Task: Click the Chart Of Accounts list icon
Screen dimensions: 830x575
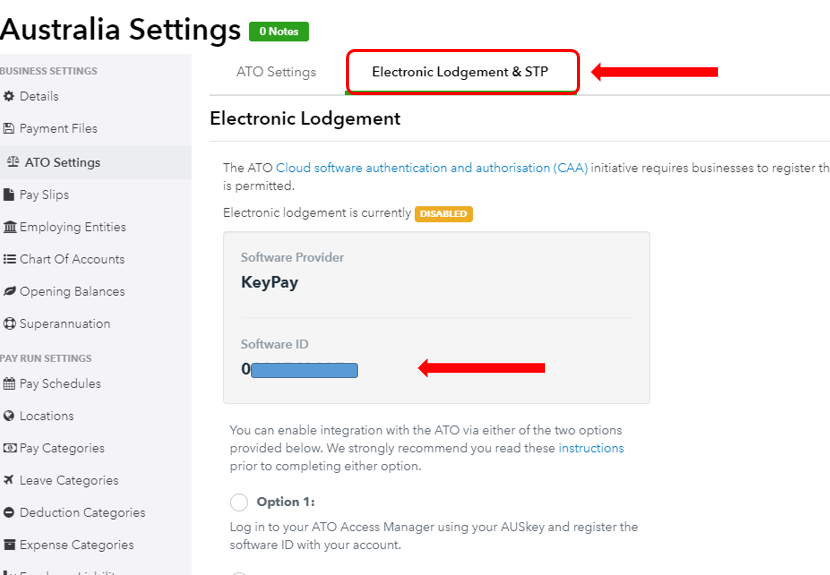Action: tap(10, 259)
